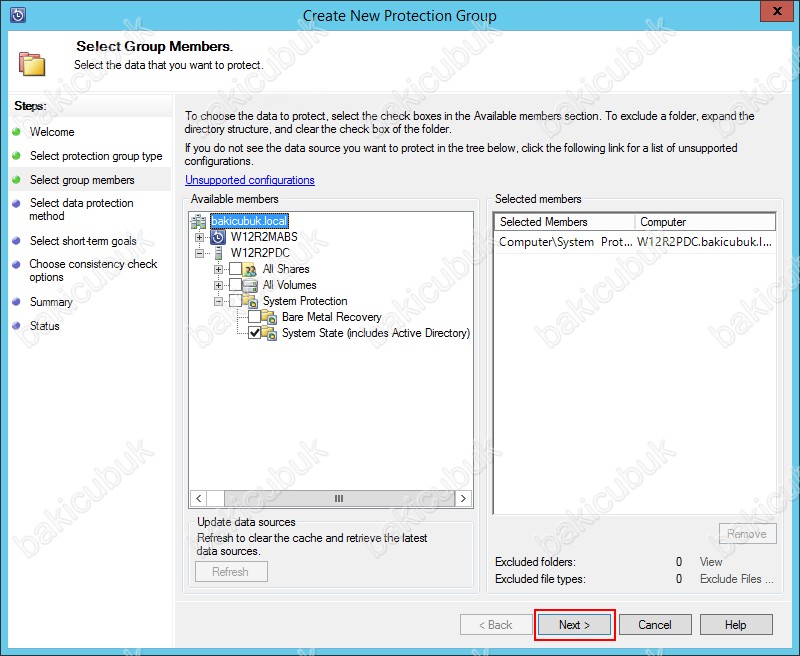Viewport: 800px width, 656px height.
Task: Click the System State item icon
Action: coord(269,333)
